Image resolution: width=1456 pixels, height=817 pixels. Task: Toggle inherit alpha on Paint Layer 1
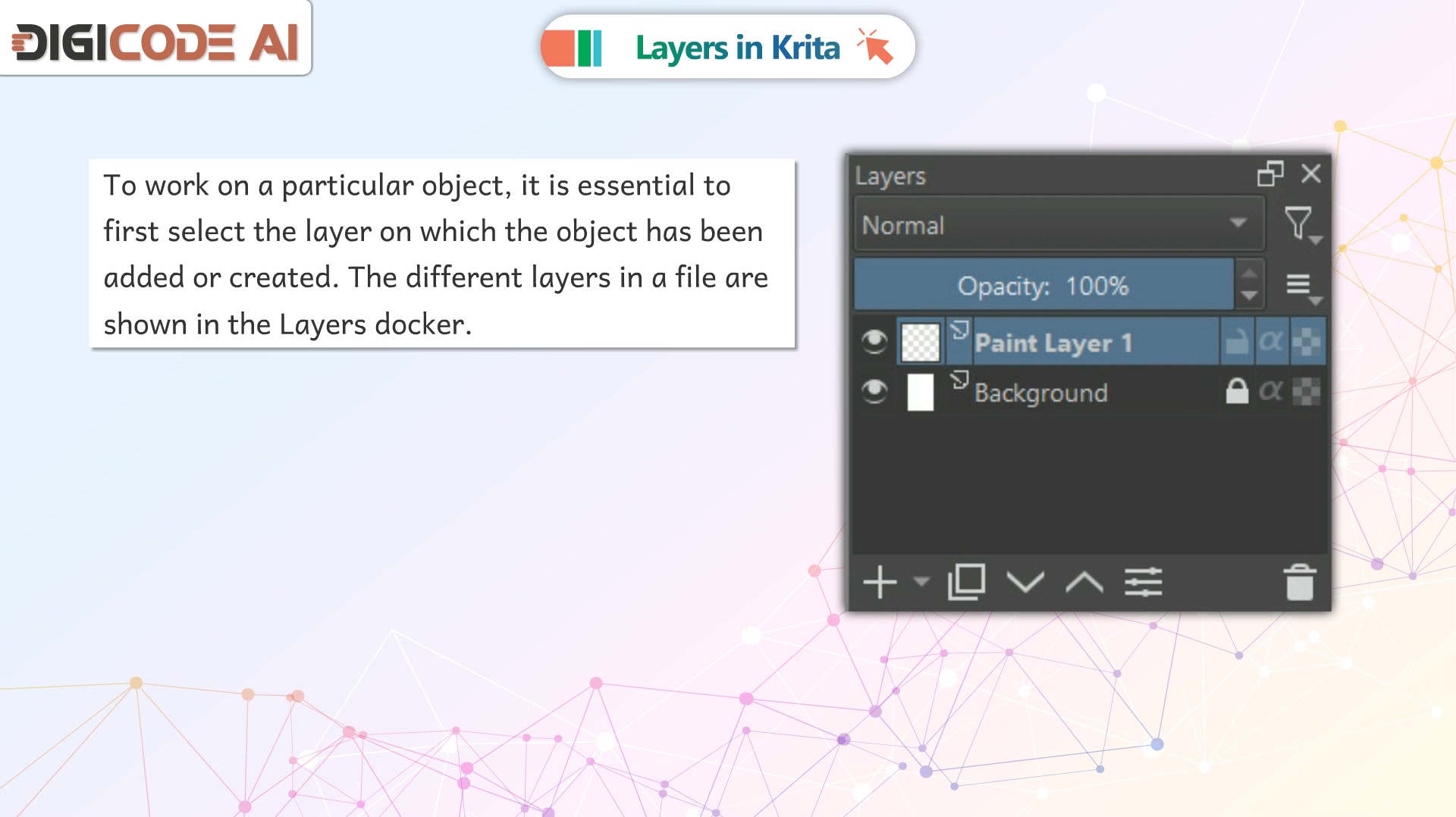(x=1271, y=342)
